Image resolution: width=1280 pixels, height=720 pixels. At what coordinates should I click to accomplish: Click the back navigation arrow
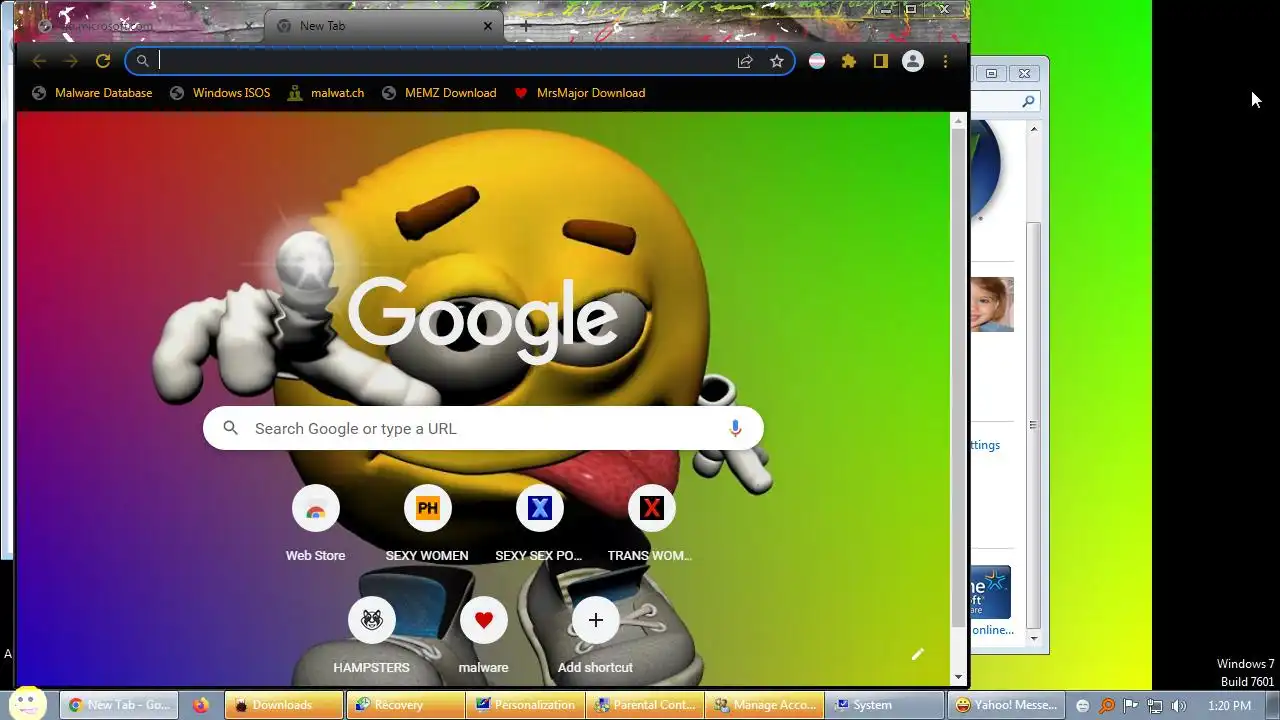(39, 61)
